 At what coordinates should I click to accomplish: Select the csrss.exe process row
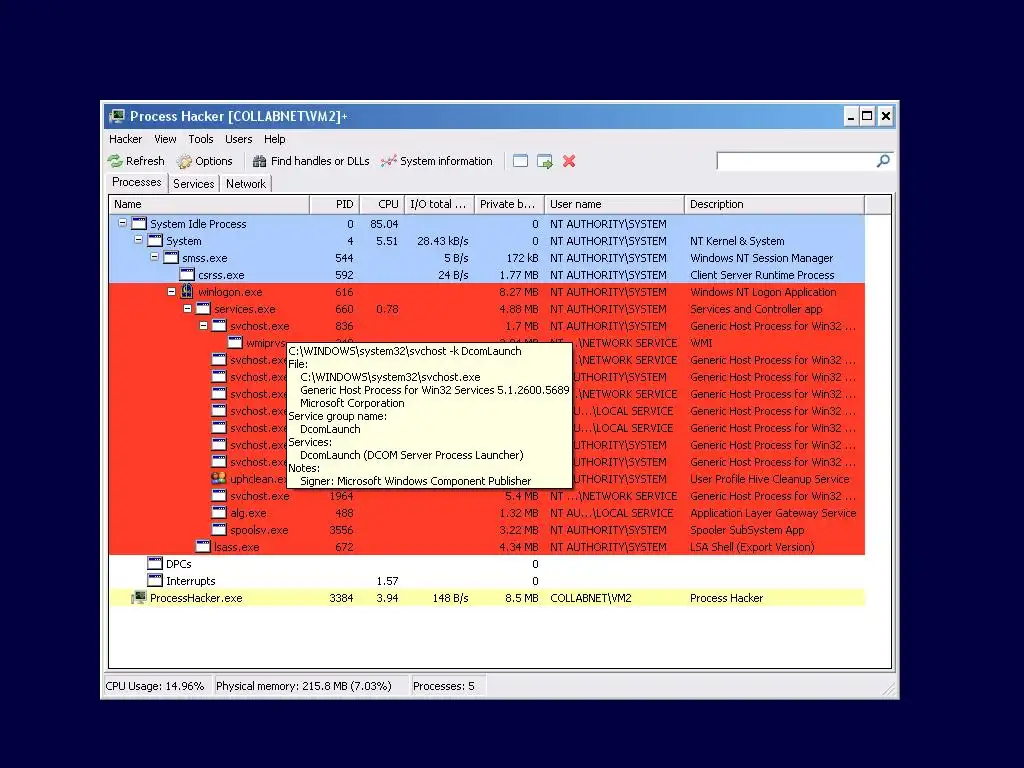tap(487, 275)
